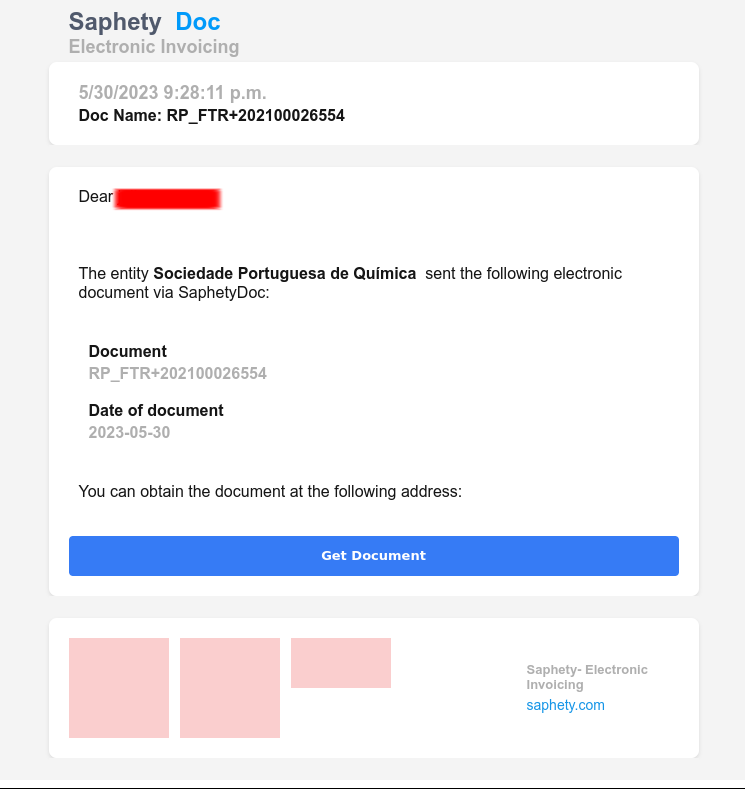Click the Date of document label
Viewport: 745px width, 789px height.
[156, 410]
